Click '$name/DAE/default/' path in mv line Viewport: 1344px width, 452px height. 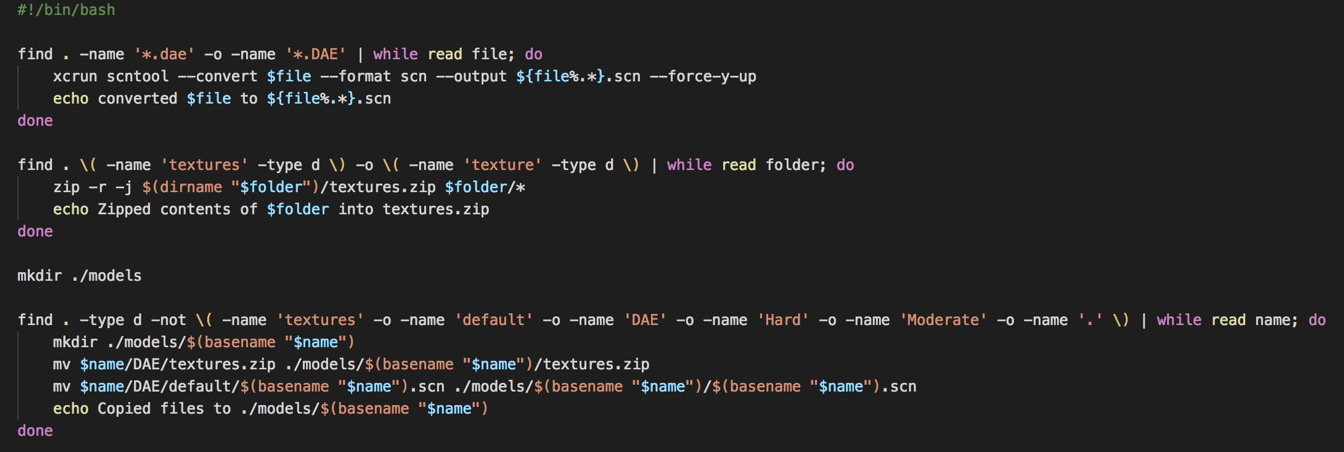[x=159, y=386]
